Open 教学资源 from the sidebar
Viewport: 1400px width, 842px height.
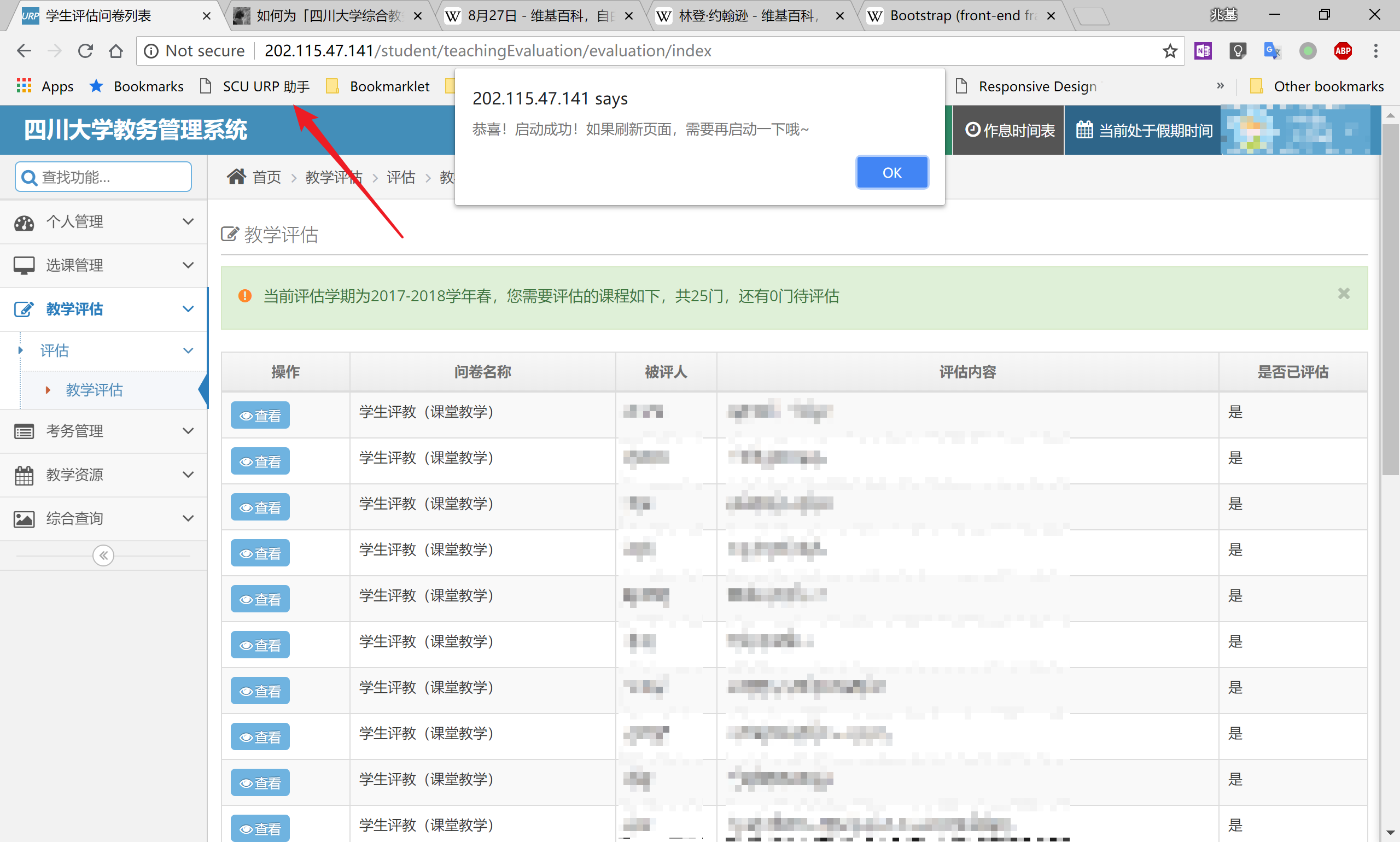[x=74, y=475]
